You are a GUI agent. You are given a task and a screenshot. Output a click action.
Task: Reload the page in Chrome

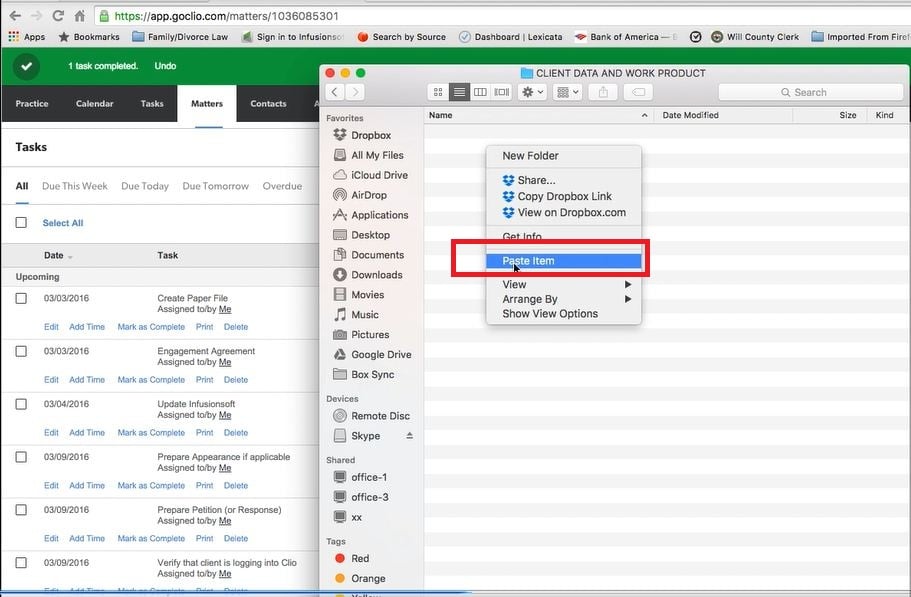coord(58,16)
